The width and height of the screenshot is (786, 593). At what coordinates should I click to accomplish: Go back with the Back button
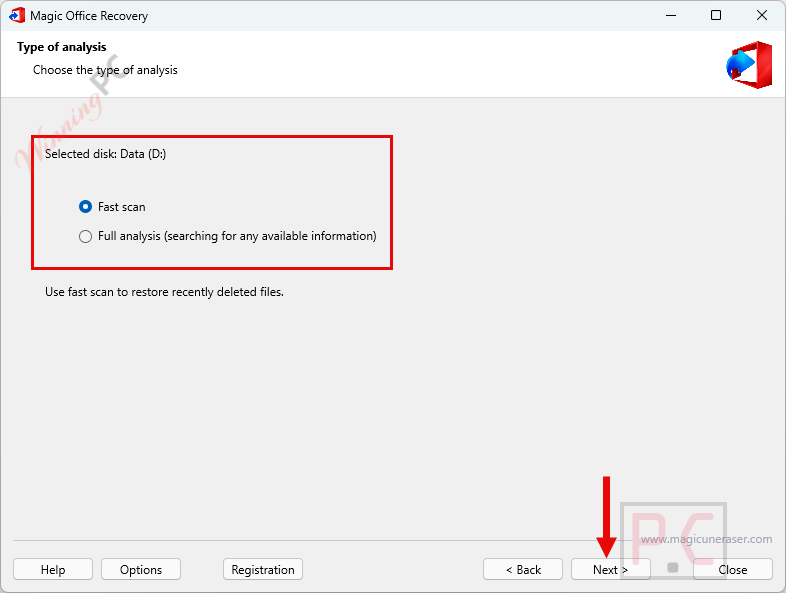tap(523, 569)
